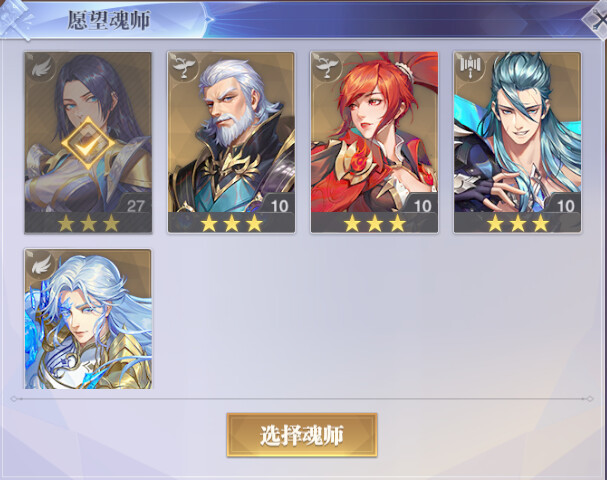Click the three-star rating under white-bearded man
Screen dimensions: 607x480
click(x=231, y=223)
